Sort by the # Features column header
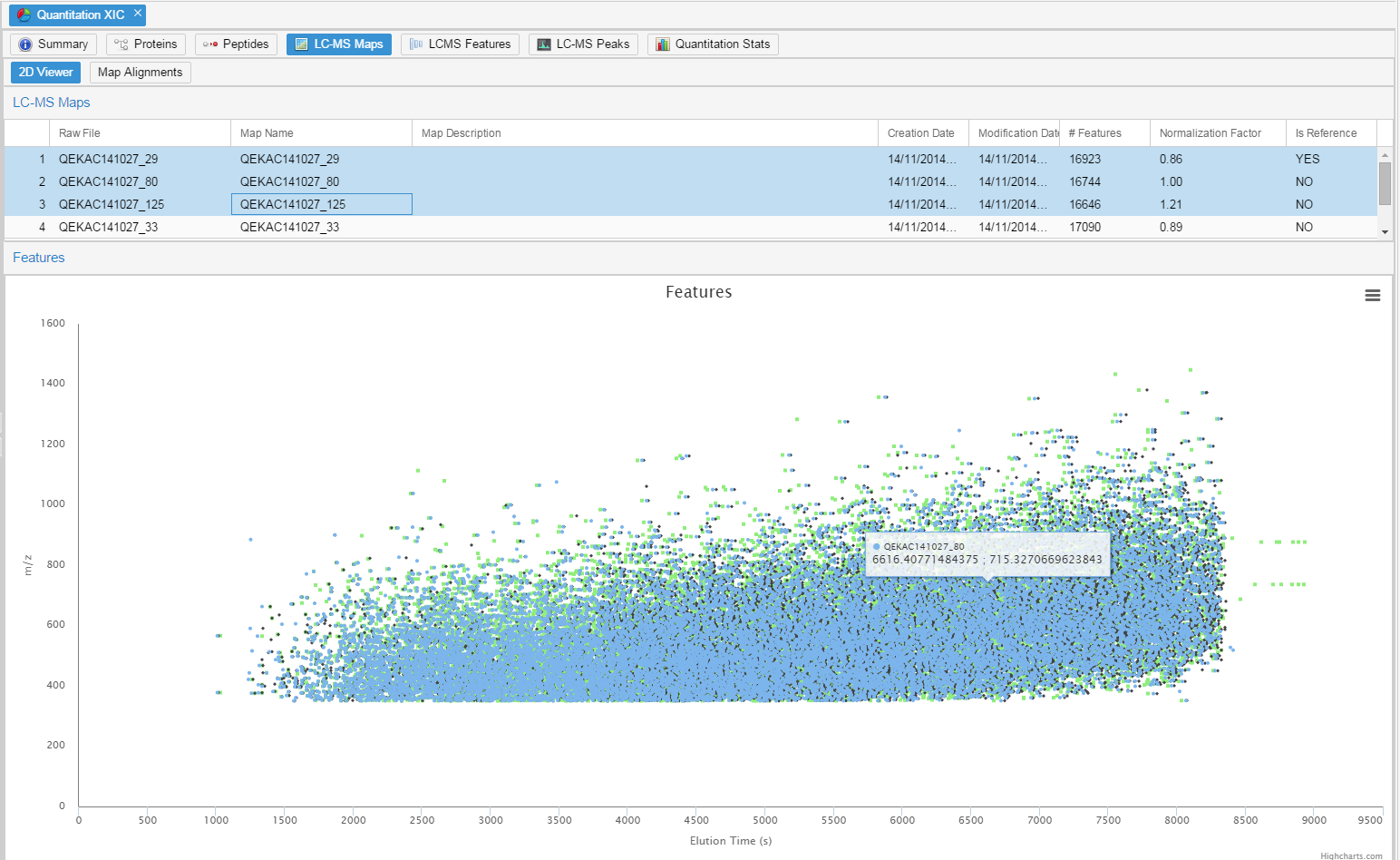Image resolution: width=1400 pixels, height=860 pixels. coord(1094,133)
